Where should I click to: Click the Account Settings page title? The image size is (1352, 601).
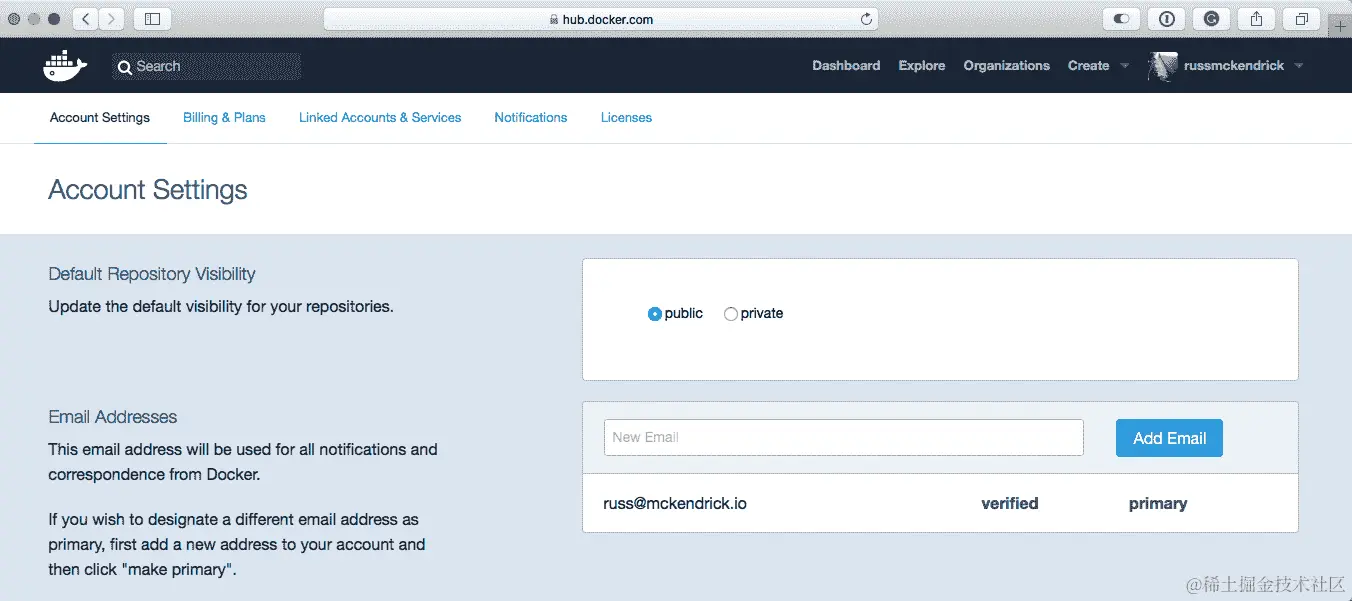click(148, 190)
